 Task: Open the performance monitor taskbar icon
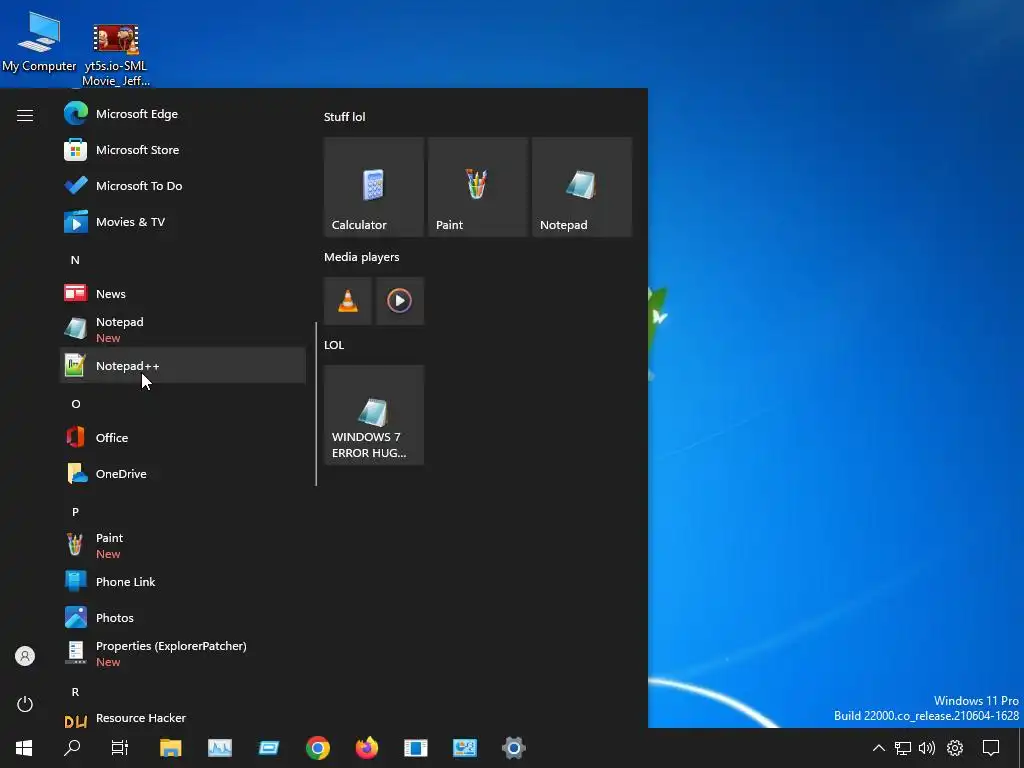219,748
